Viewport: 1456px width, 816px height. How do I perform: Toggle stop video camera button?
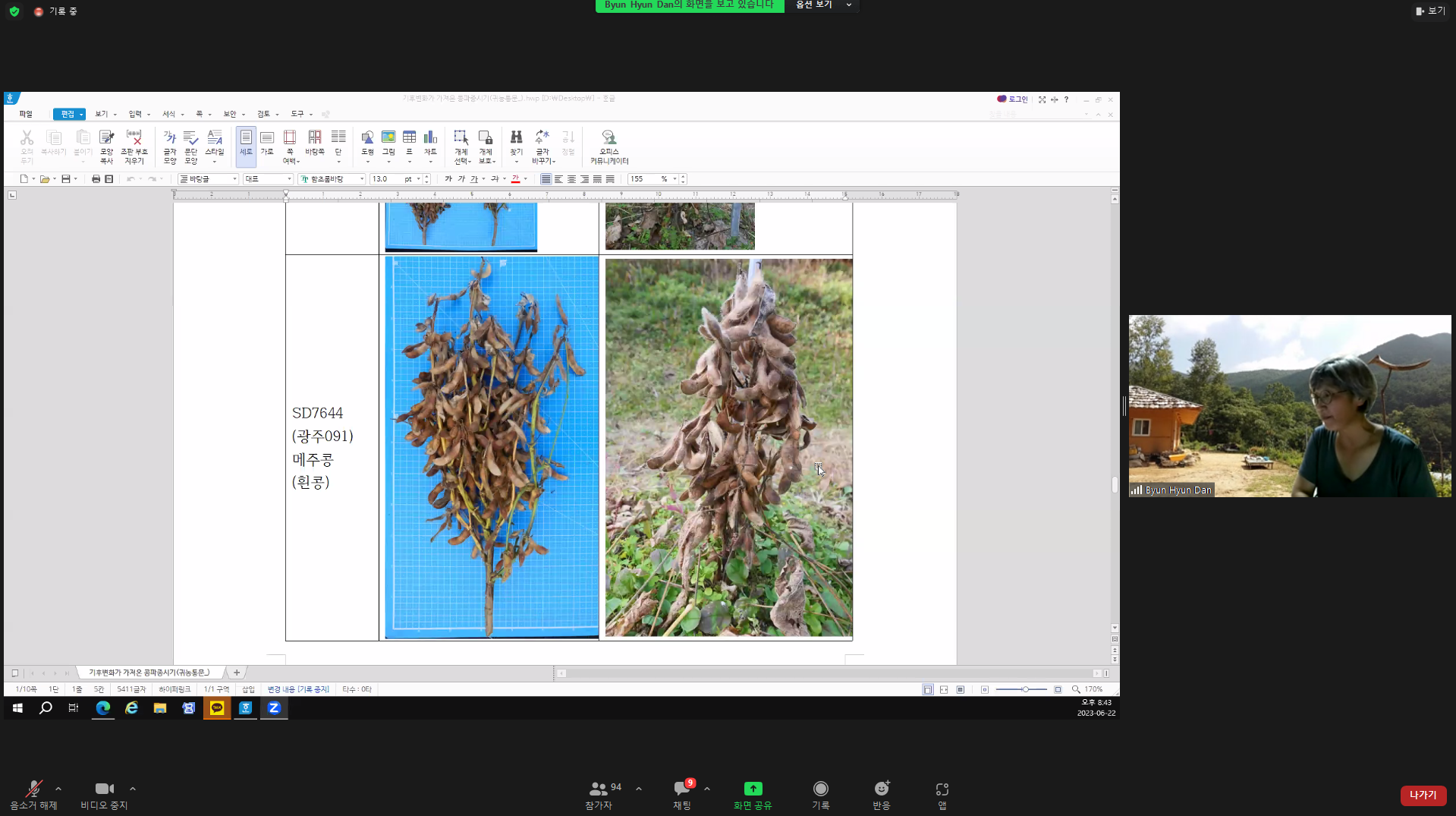pos(104,795)
